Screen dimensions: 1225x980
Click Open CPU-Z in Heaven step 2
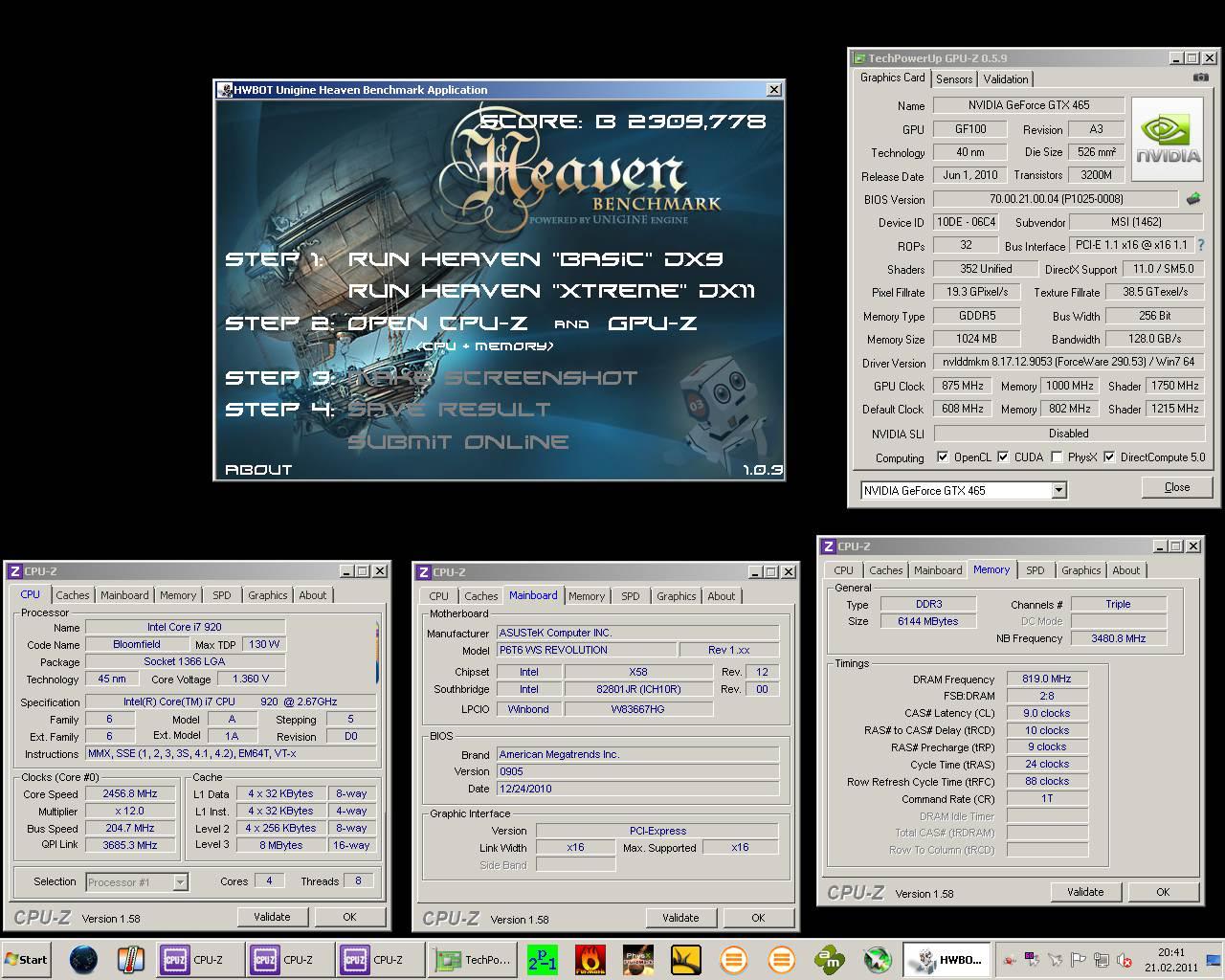(437, 323)
